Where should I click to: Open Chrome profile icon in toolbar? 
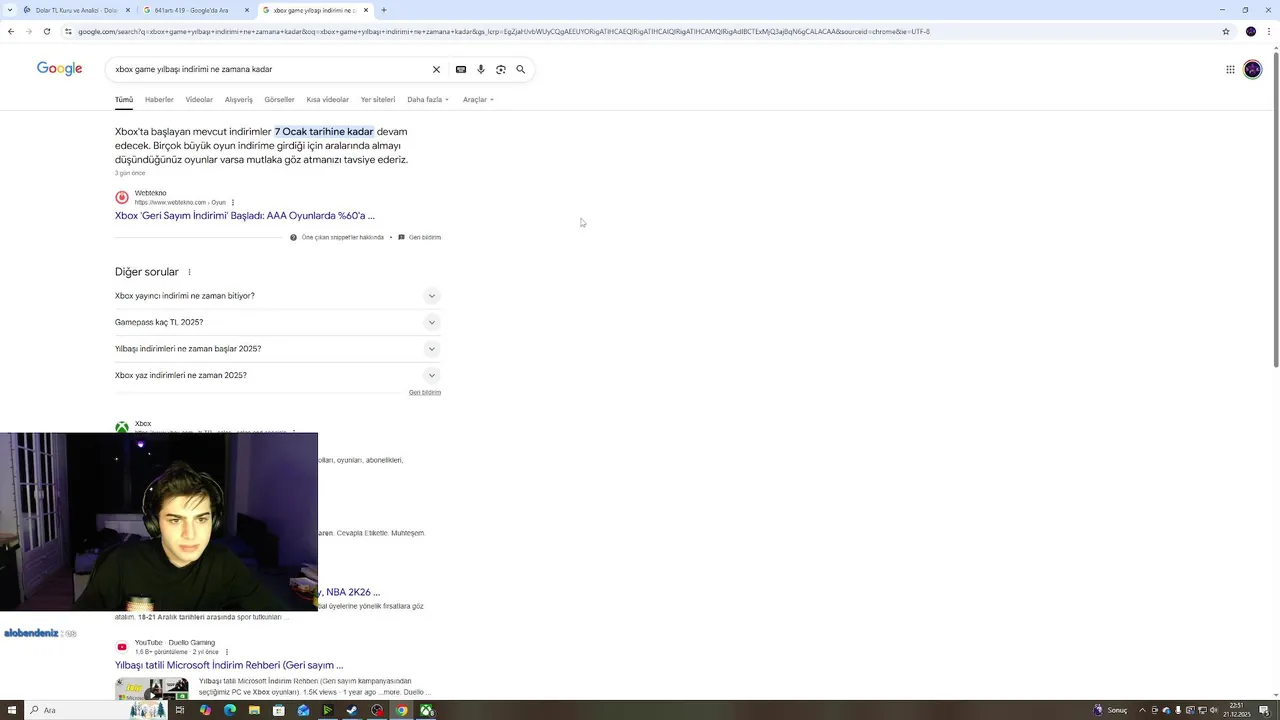click(x=1251, y=31)
